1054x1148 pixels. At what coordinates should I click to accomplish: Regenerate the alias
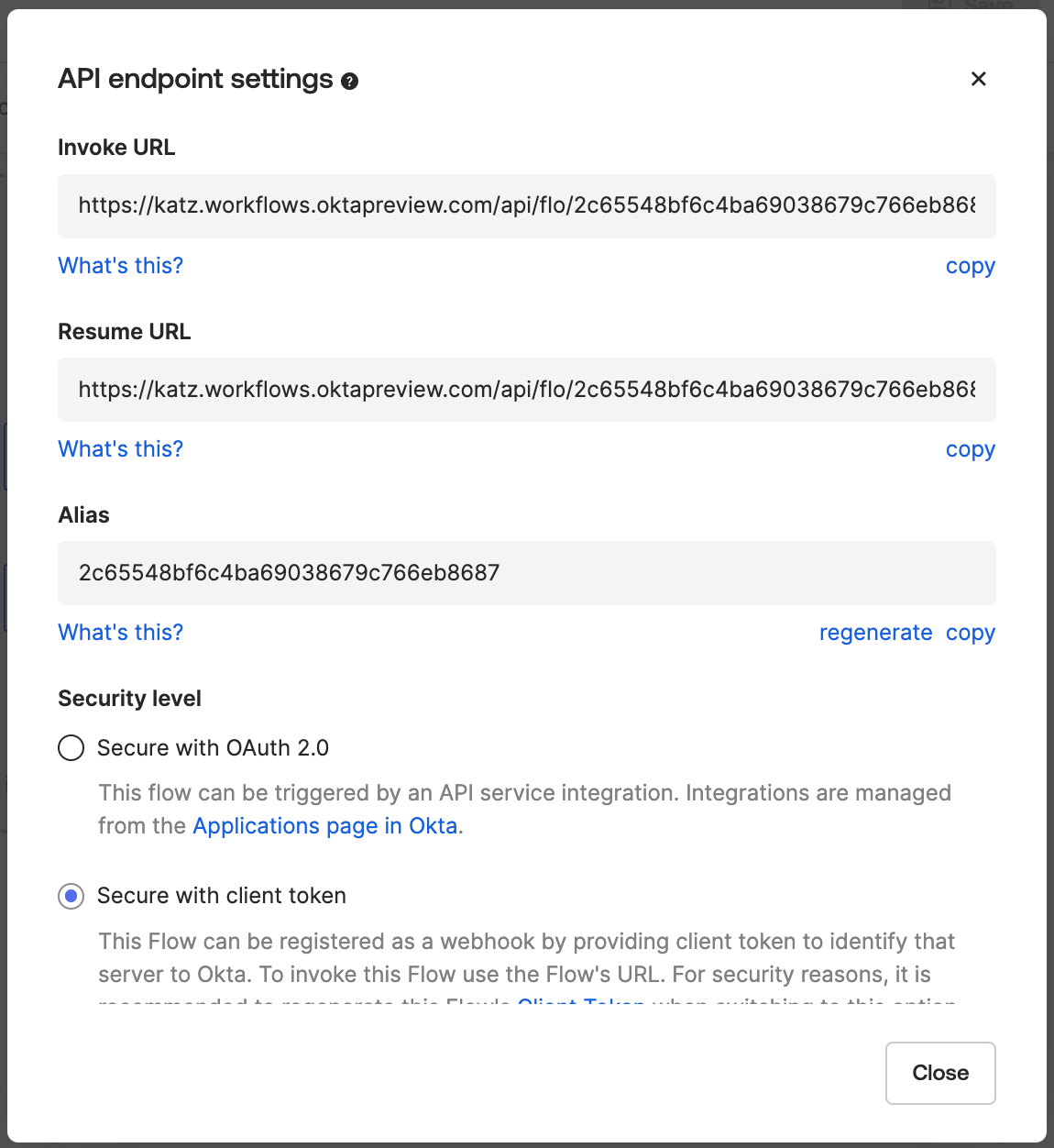875,633
